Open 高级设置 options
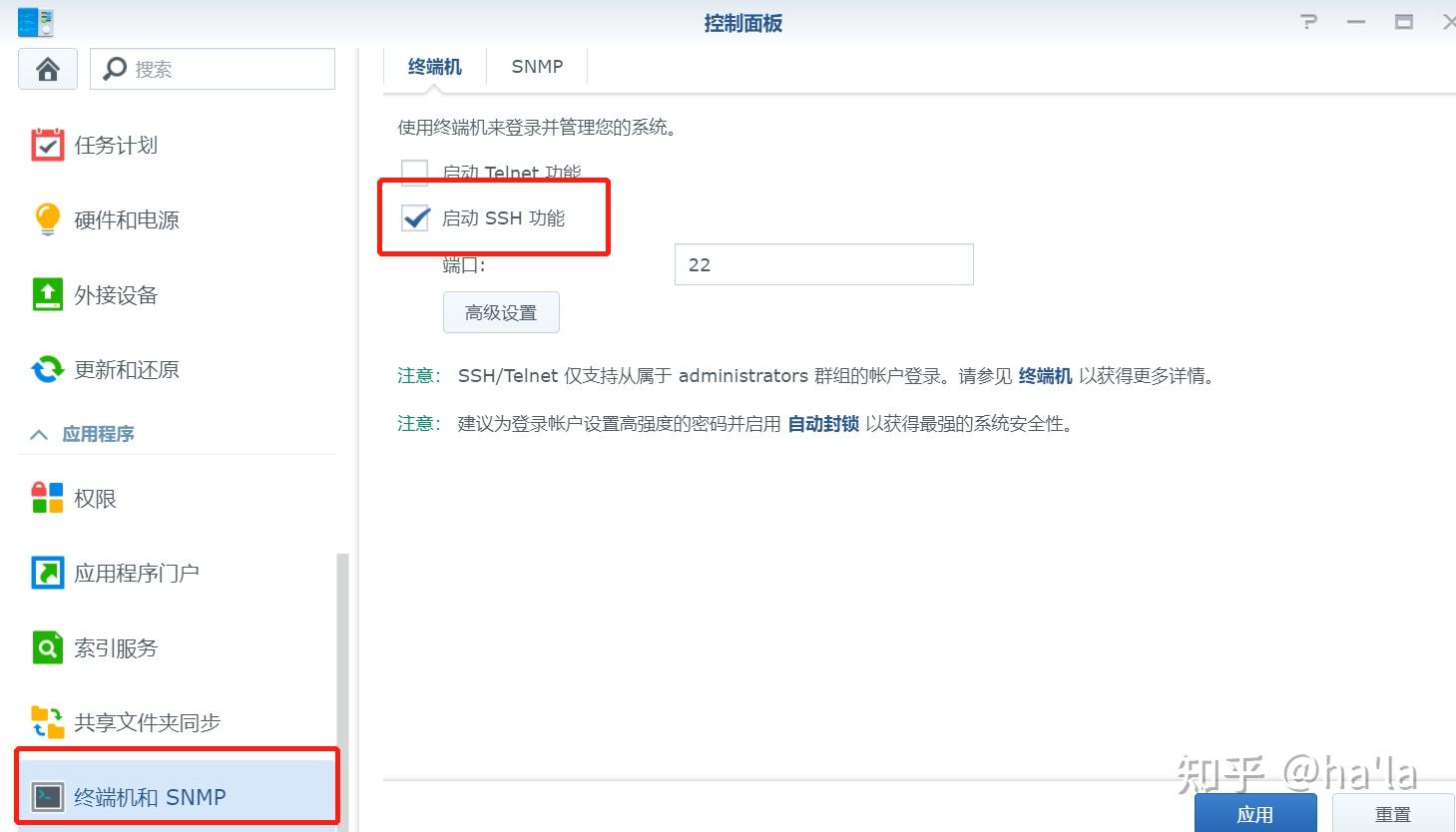The height and width of the screenshot is (832, 1456). pos(501,311)
